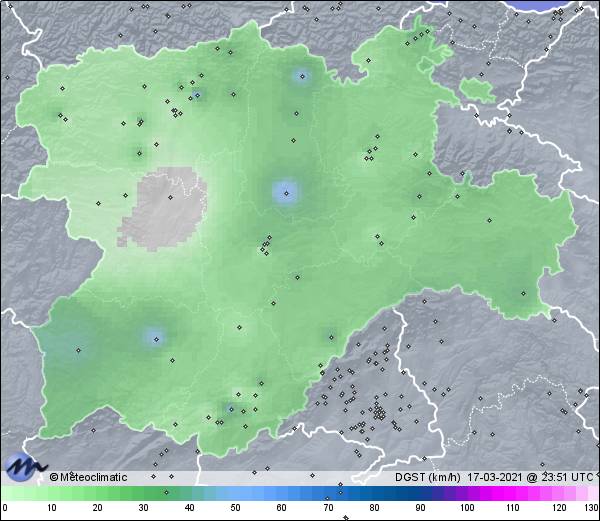Screen dimensions: 600x521
Task: Click the scale label 60
Action: (x=282, y=508)
